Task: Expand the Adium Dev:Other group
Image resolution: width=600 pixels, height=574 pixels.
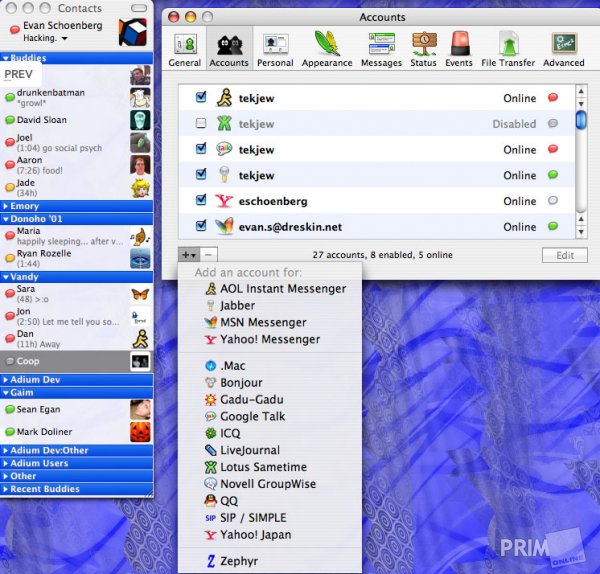Action: pyautogui.click(x=5, y=450)
